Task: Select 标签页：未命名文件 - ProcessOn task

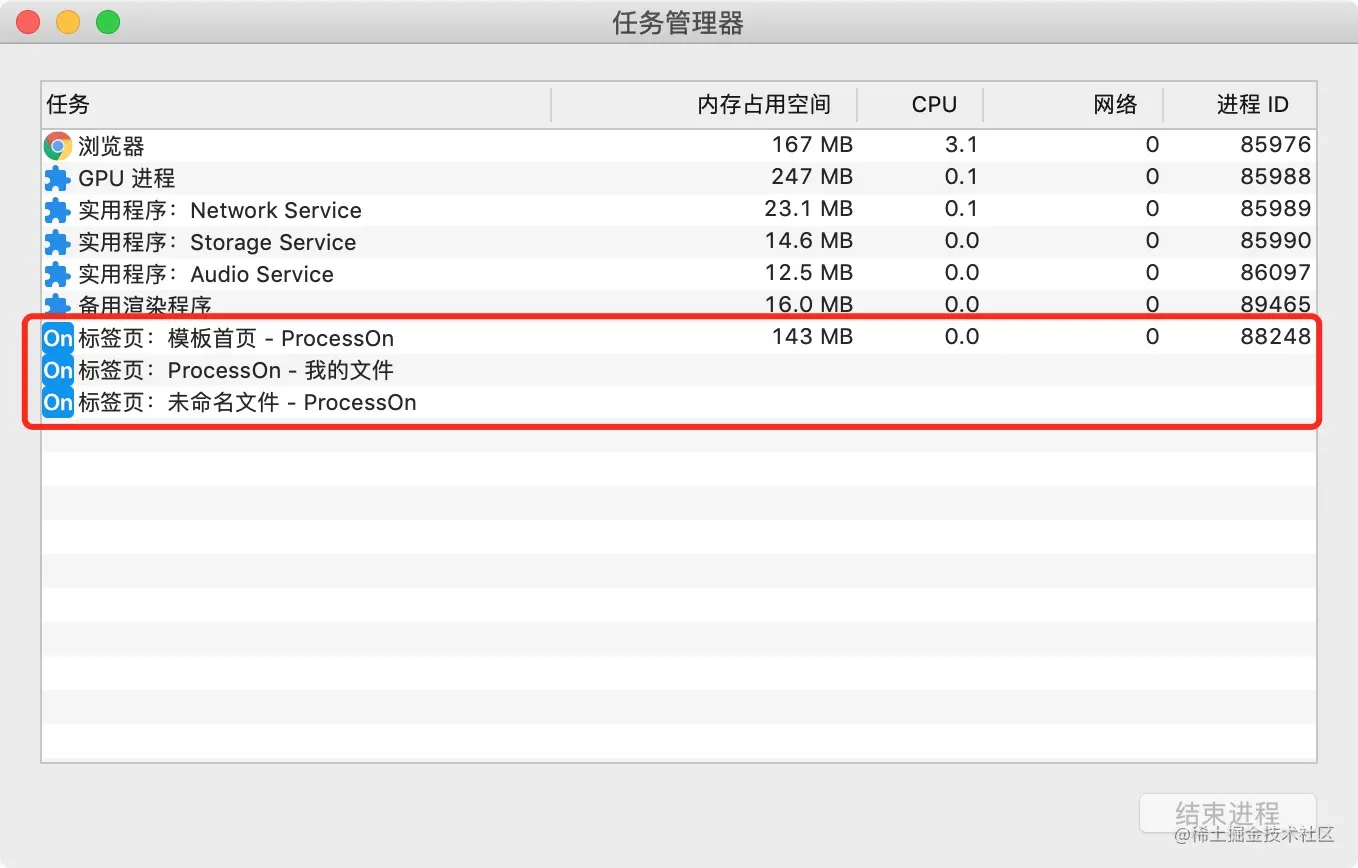Action: 247,402
